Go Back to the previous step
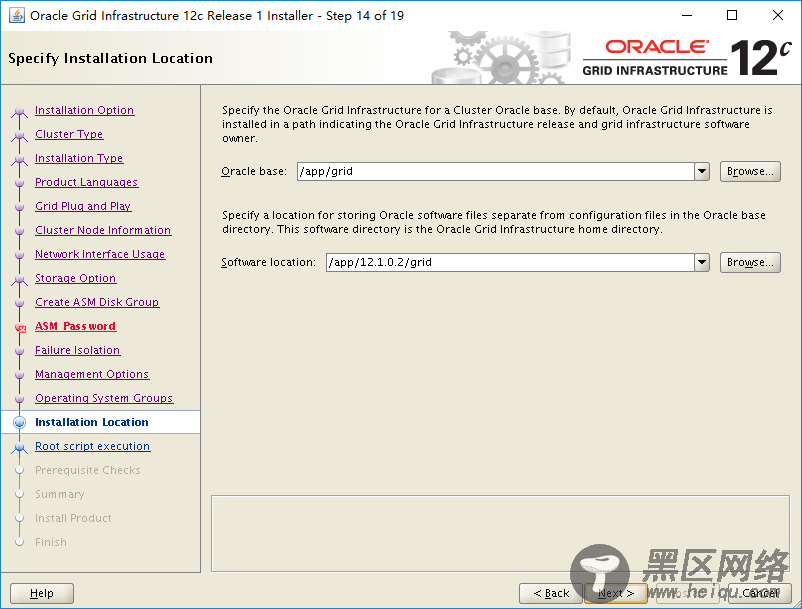802x609 pixels. pos(551,593)
